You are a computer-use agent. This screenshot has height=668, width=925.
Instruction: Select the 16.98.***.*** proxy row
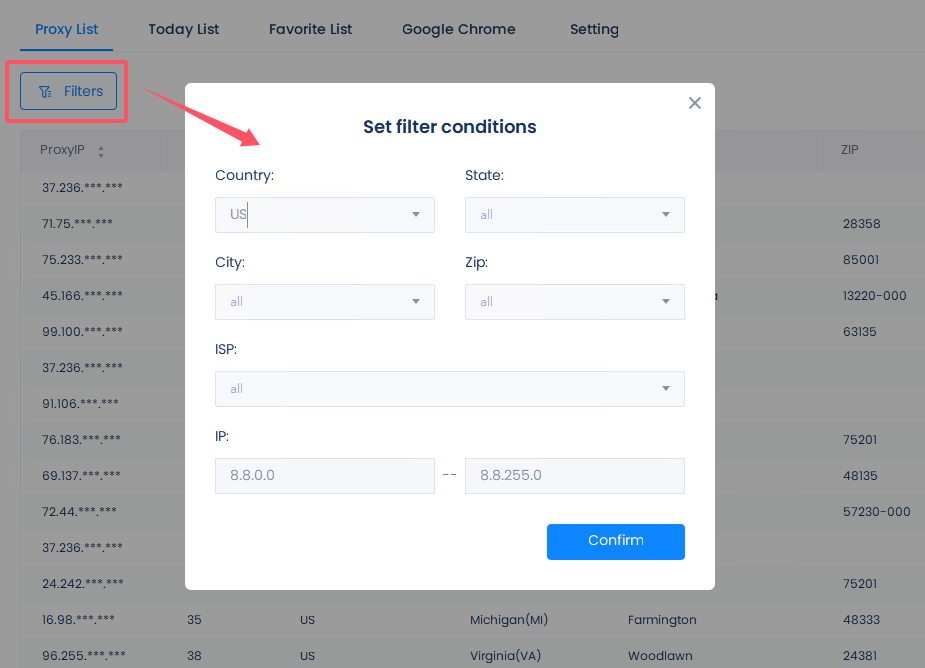78,620
